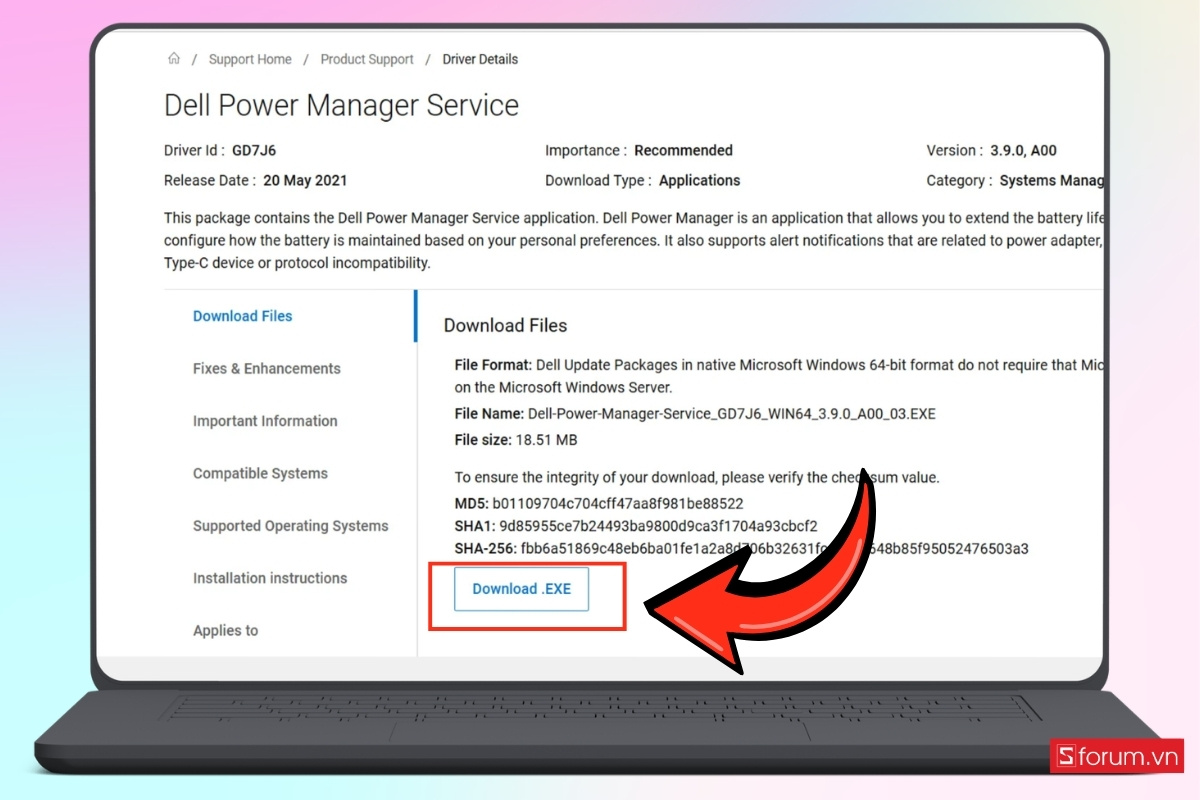
Task: Click the SHA-256 checksum value
Action: point(775,549)
